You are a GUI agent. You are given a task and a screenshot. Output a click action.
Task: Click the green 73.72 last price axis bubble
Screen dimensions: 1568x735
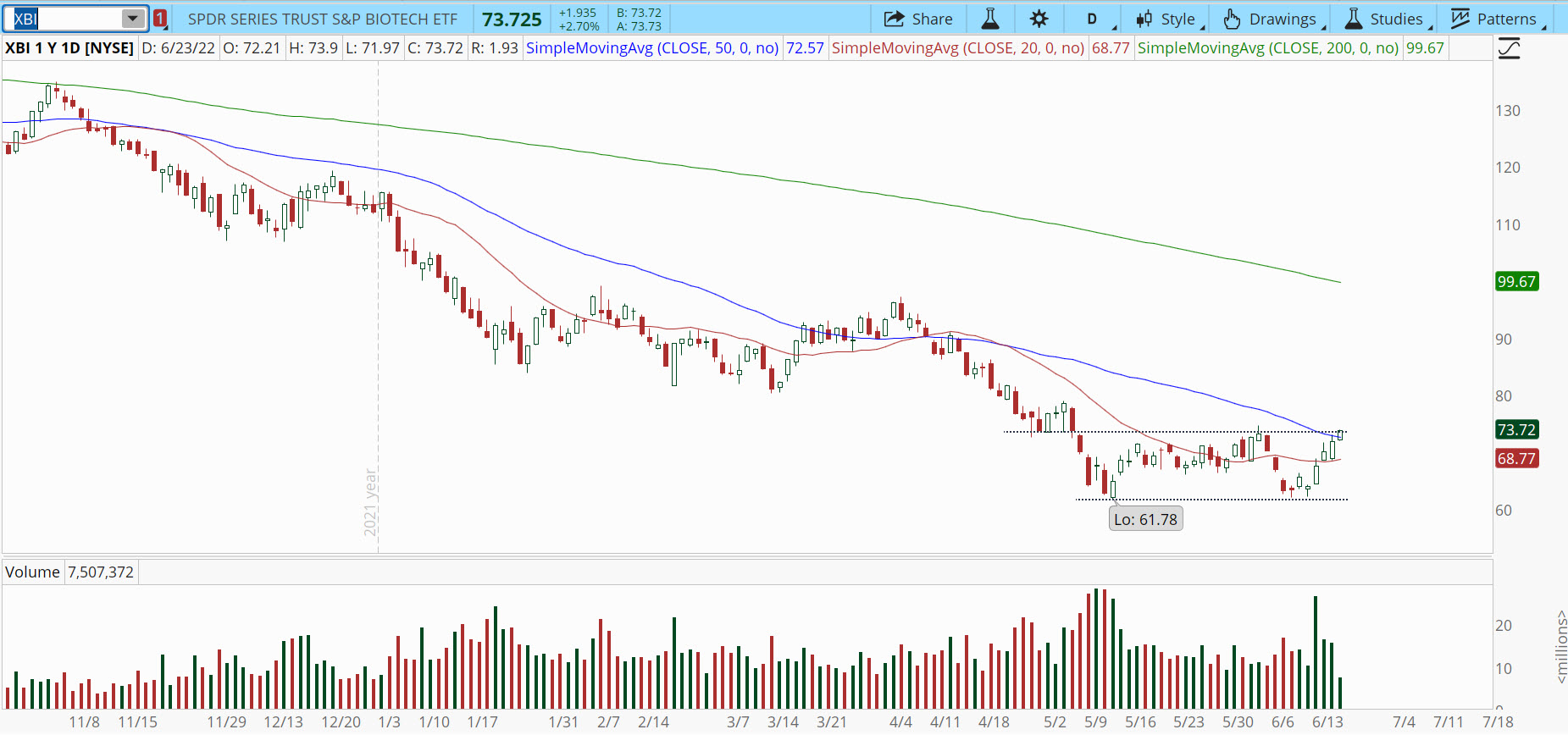tap(1516, 430)
